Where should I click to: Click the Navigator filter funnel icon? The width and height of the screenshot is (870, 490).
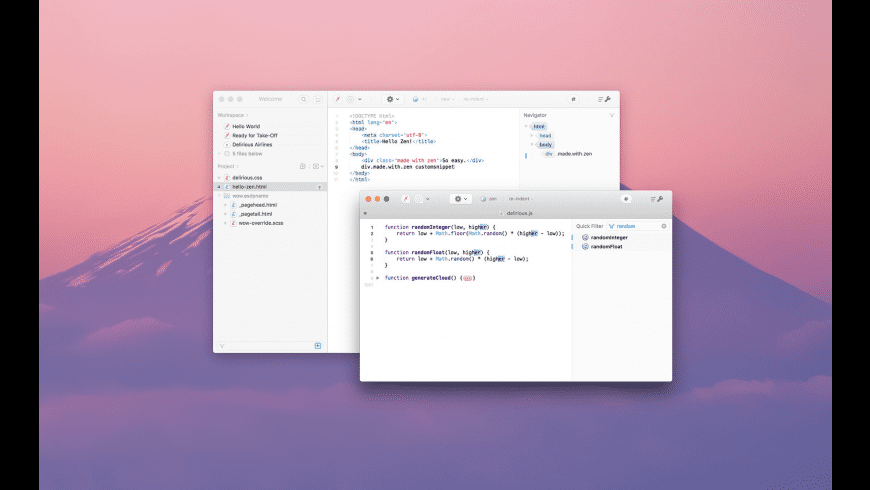(x=612, y=115)
